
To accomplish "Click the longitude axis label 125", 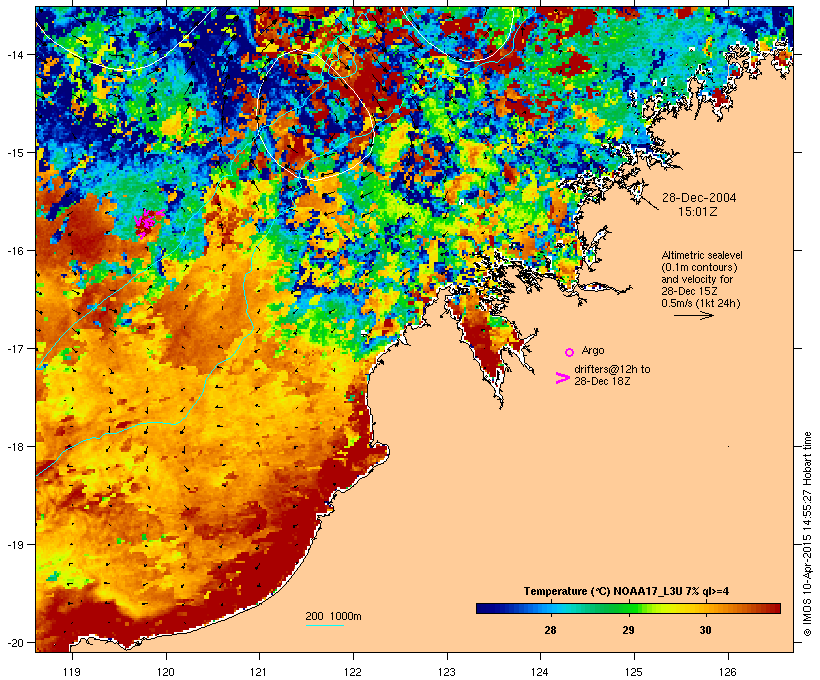I will (634, 672).
